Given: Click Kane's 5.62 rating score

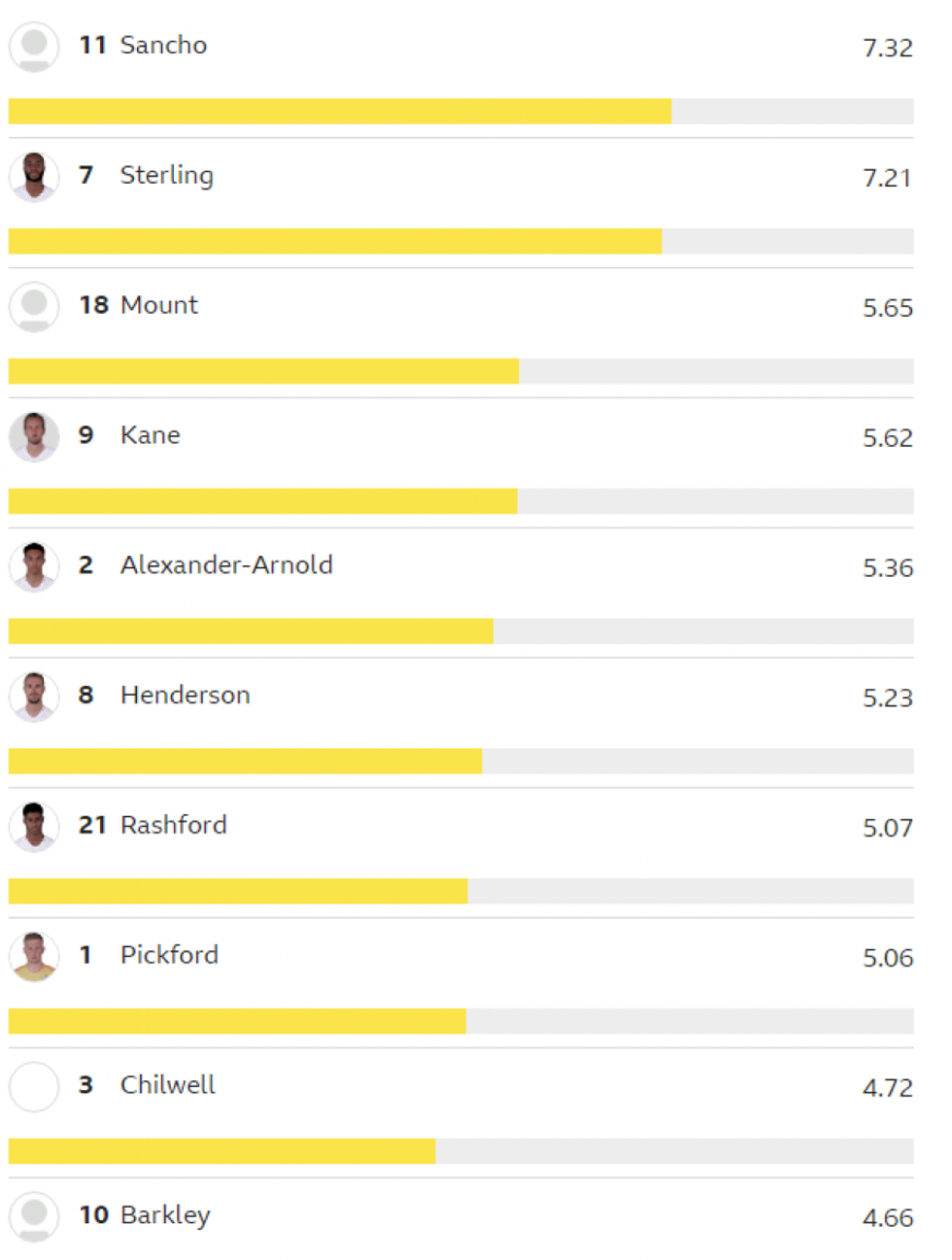Looking at the screenshot, I should coord(887,439).
